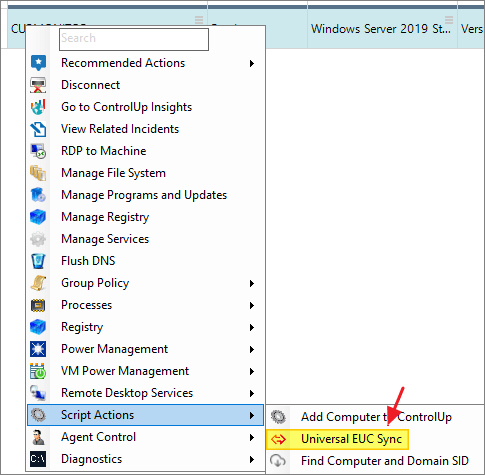Image resolution: width=485 pixels, height=475 pixels.
Task: Expand the Group Policy submenu arrow
Action: pos(252,283)
